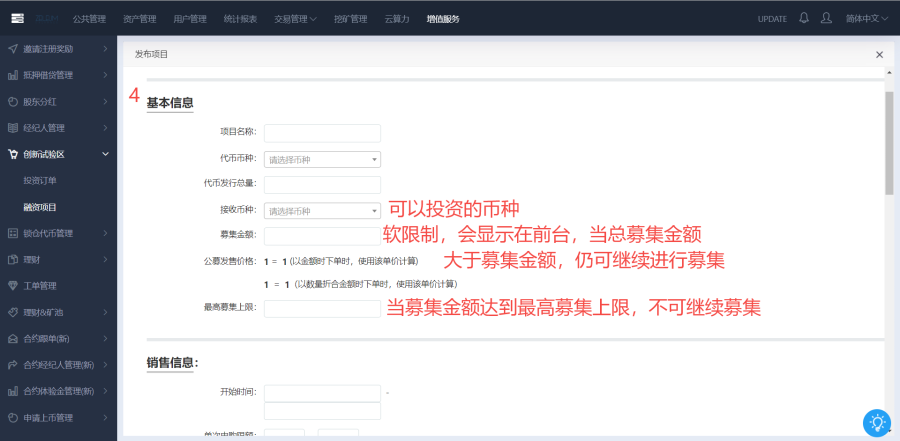
Task: Open the 云算力 top menu
Action: (x=397, y=19)
